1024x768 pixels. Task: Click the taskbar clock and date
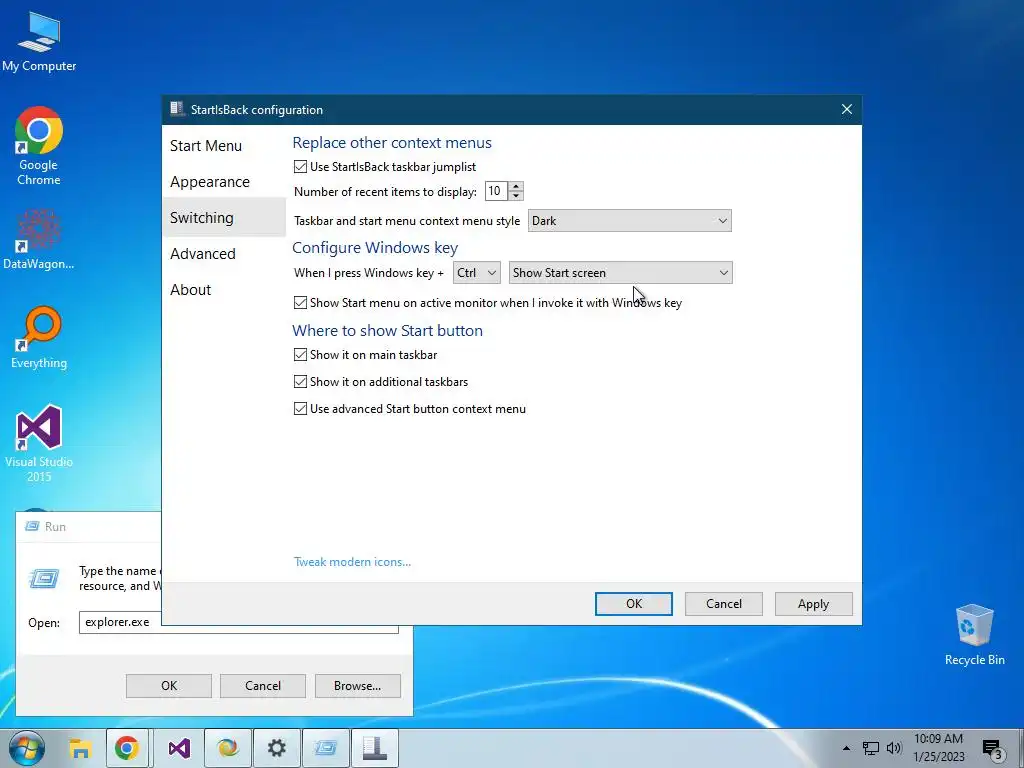[x=938, y=748]
